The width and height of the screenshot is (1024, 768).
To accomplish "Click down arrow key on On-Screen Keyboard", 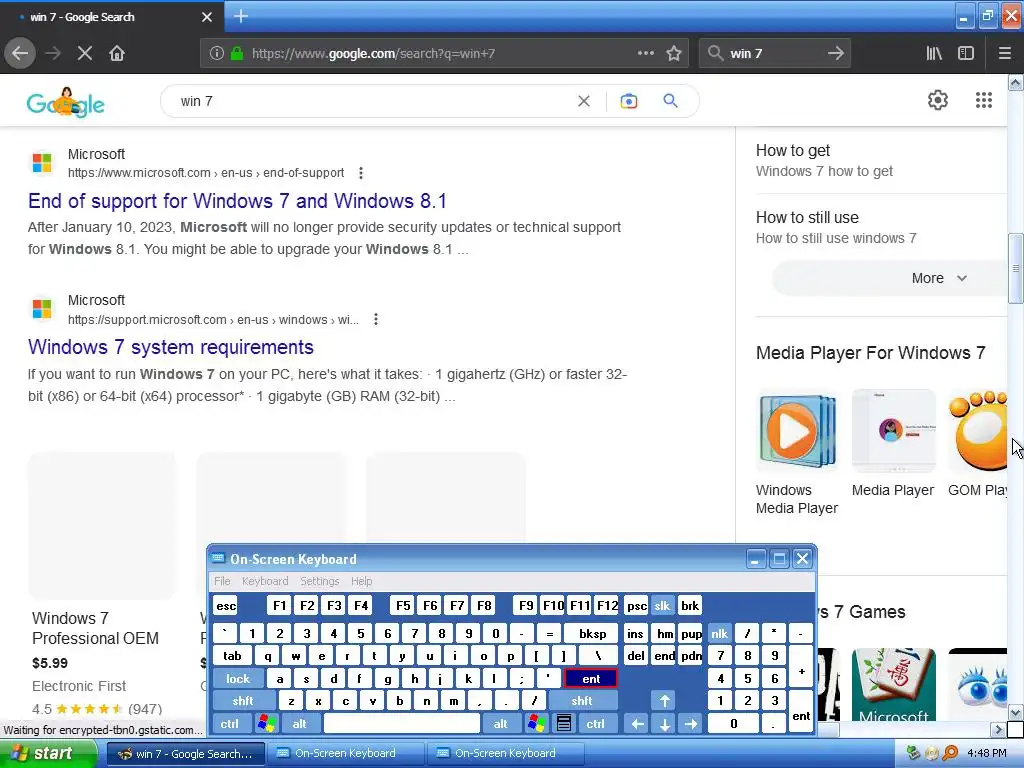I will tap(664, 724).
